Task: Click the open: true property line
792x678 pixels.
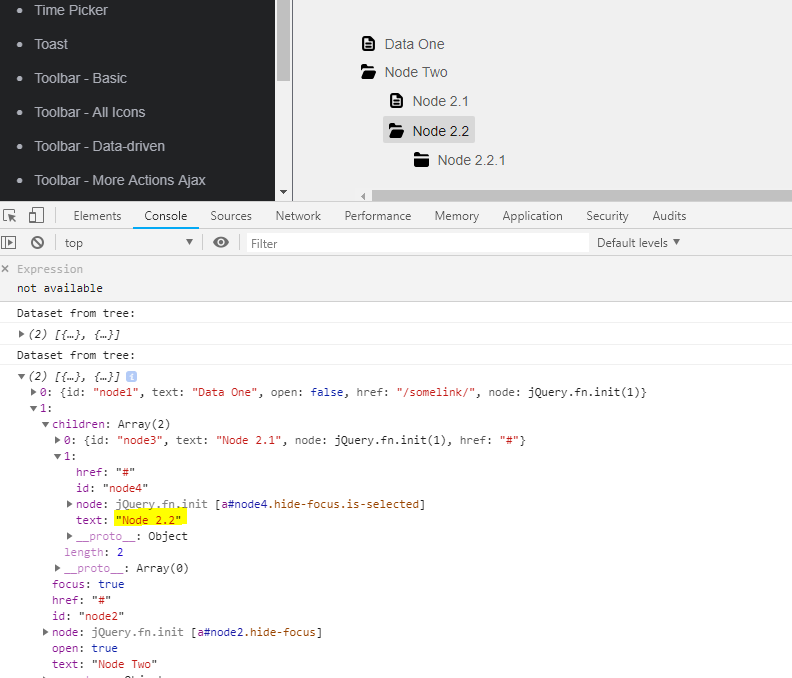Action: click(84, 648)
